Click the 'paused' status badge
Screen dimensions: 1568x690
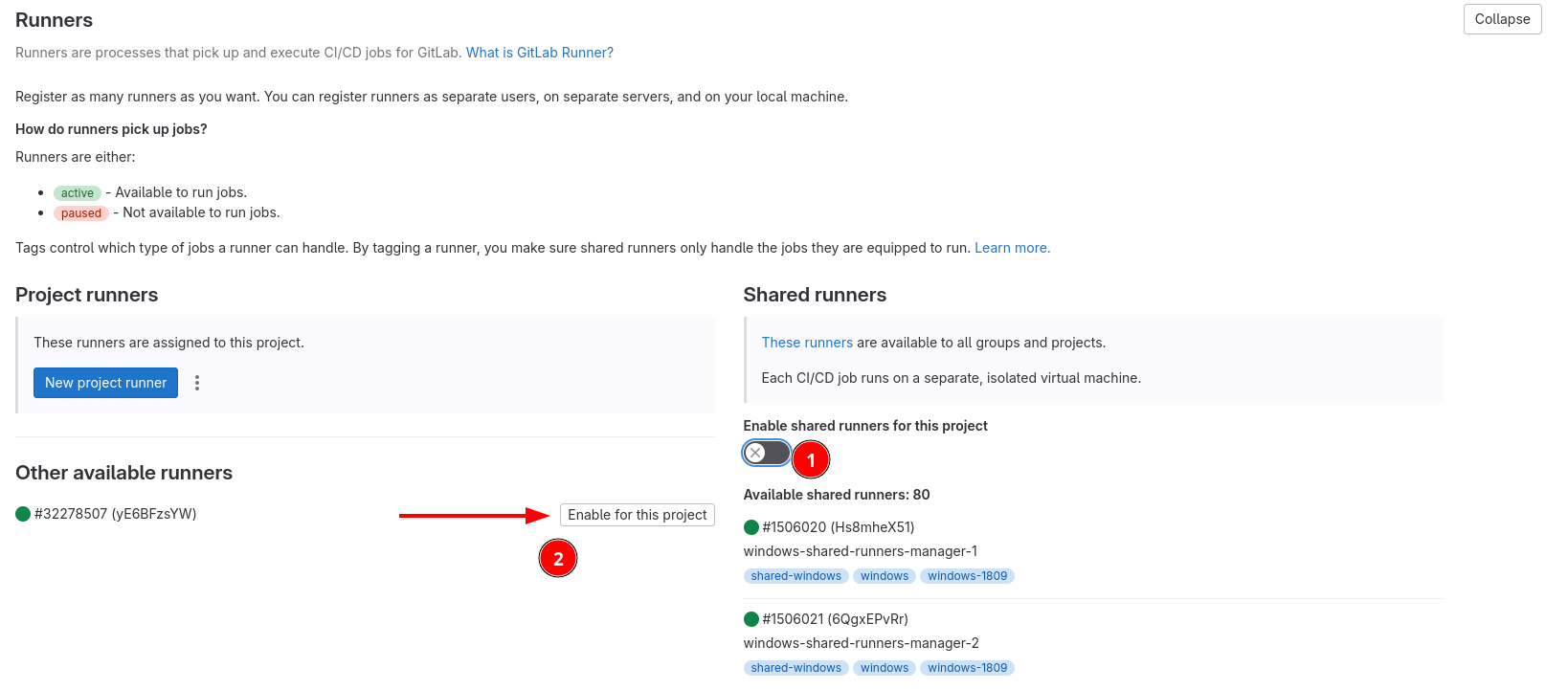tap(81, 213)
